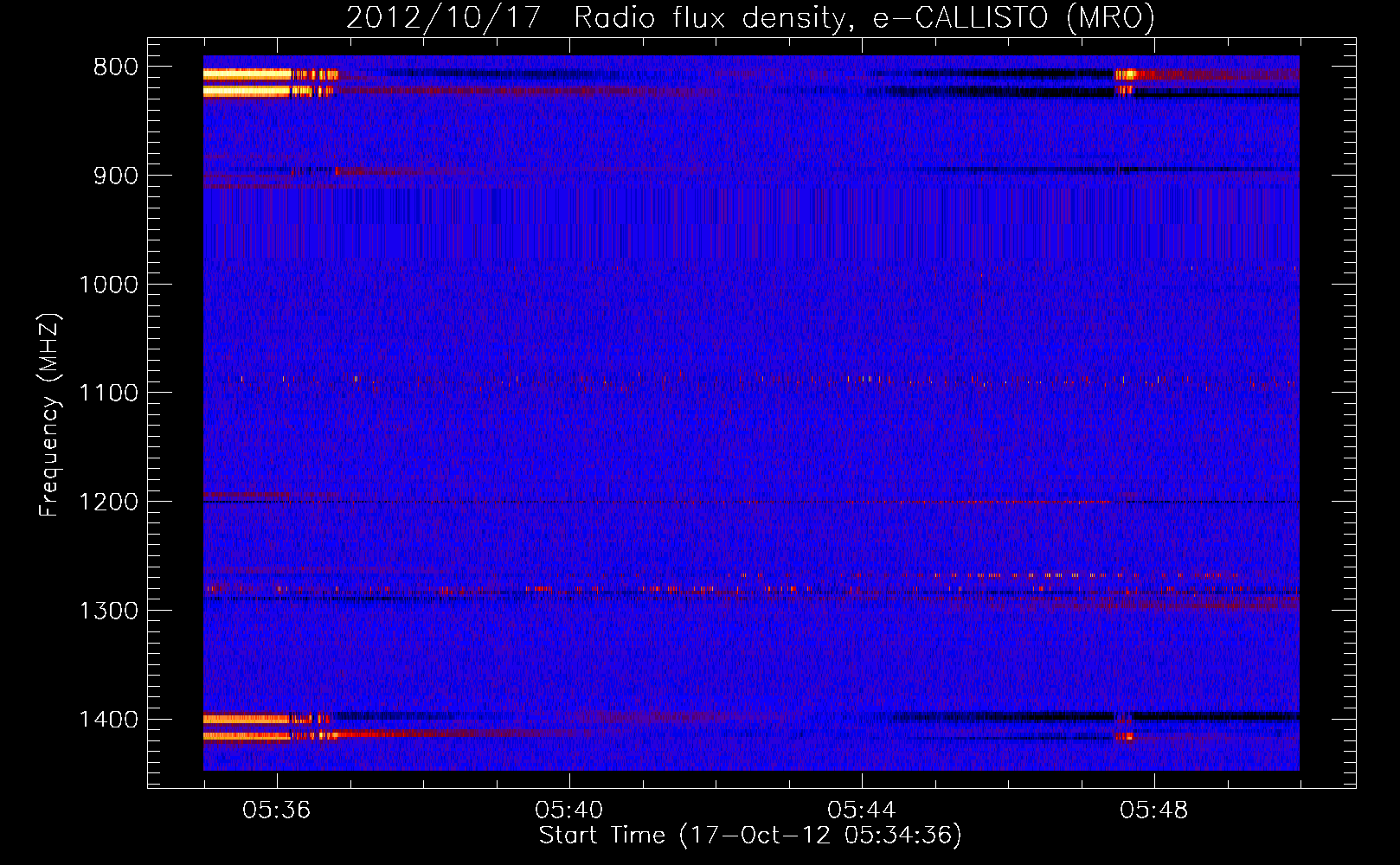Click the 05:36 time axis label
The image size is (1400, 865).
pyautogui.click(x=276, y=811)
